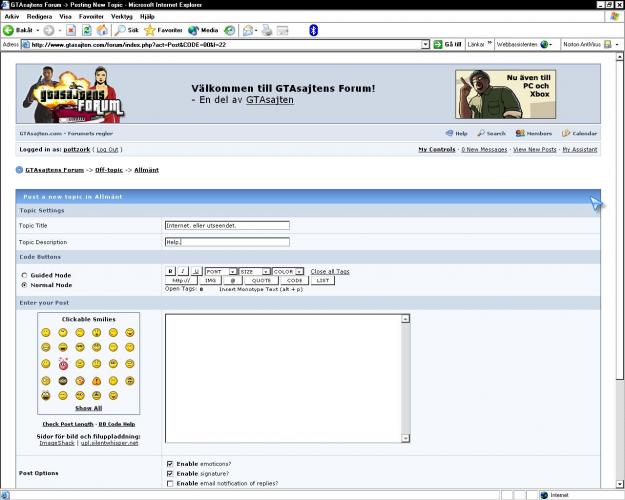The height and width of the screenshot is (500, 625).
Task: Open the Verktyg menu
Action: pyautogui.click(x=121, y=17)
